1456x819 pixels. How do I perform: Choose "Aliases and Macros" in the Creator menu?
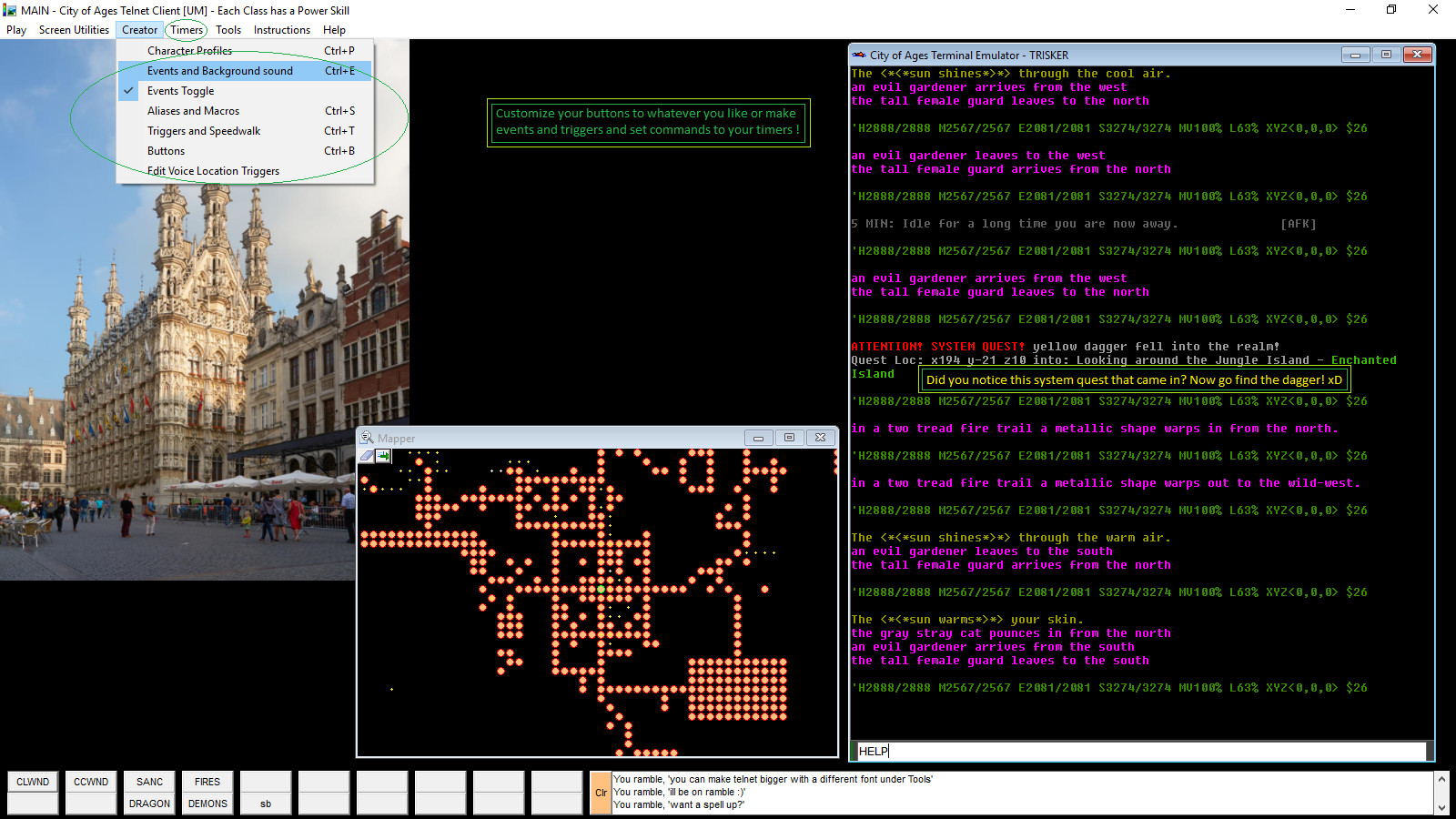pyautogui.click(x=192, y=110)
